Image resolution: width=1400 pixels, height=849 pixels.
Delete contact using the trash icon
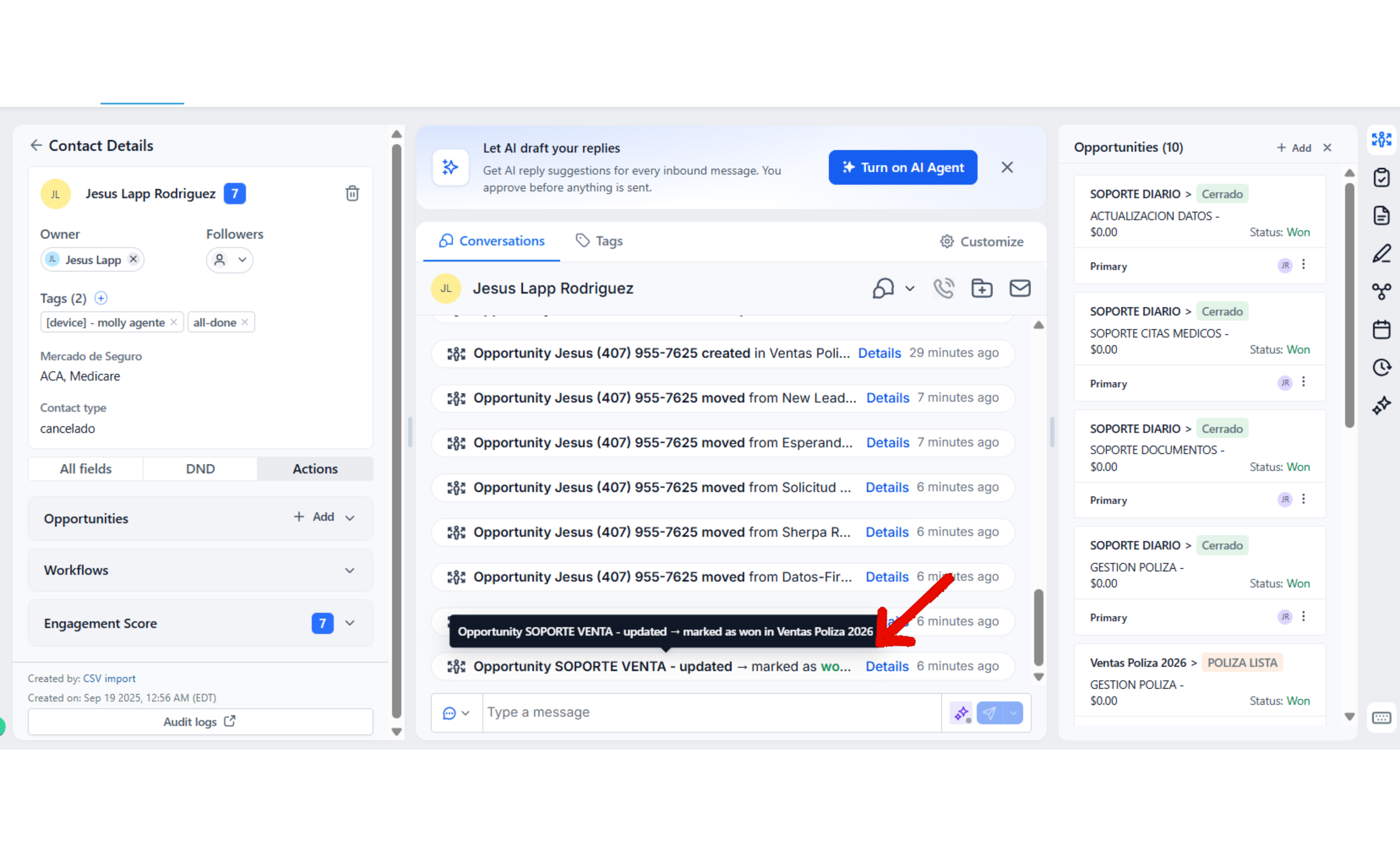point(352,194)
